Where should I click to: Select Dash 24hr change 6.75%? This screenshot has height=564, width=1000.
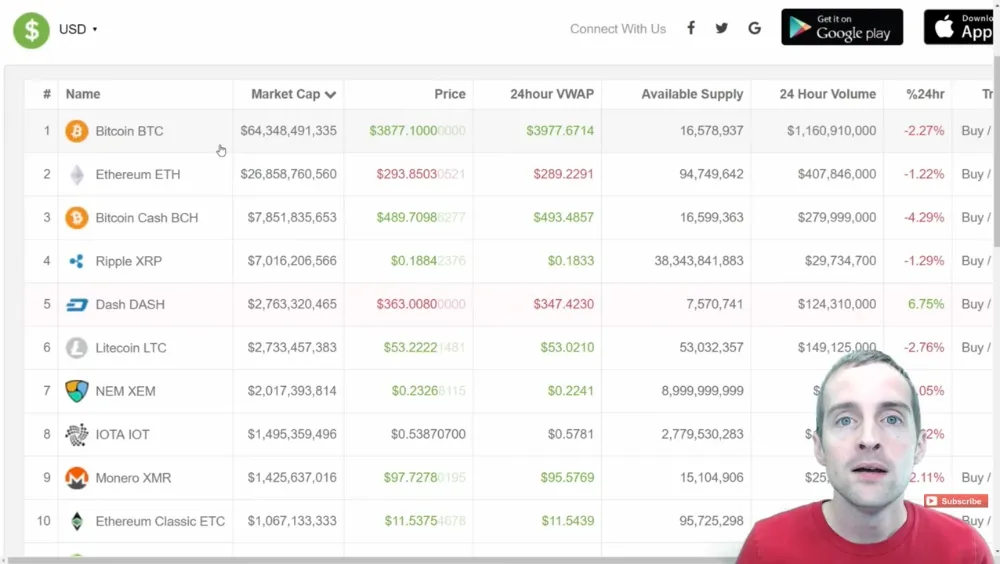click(x=926, y=304)
